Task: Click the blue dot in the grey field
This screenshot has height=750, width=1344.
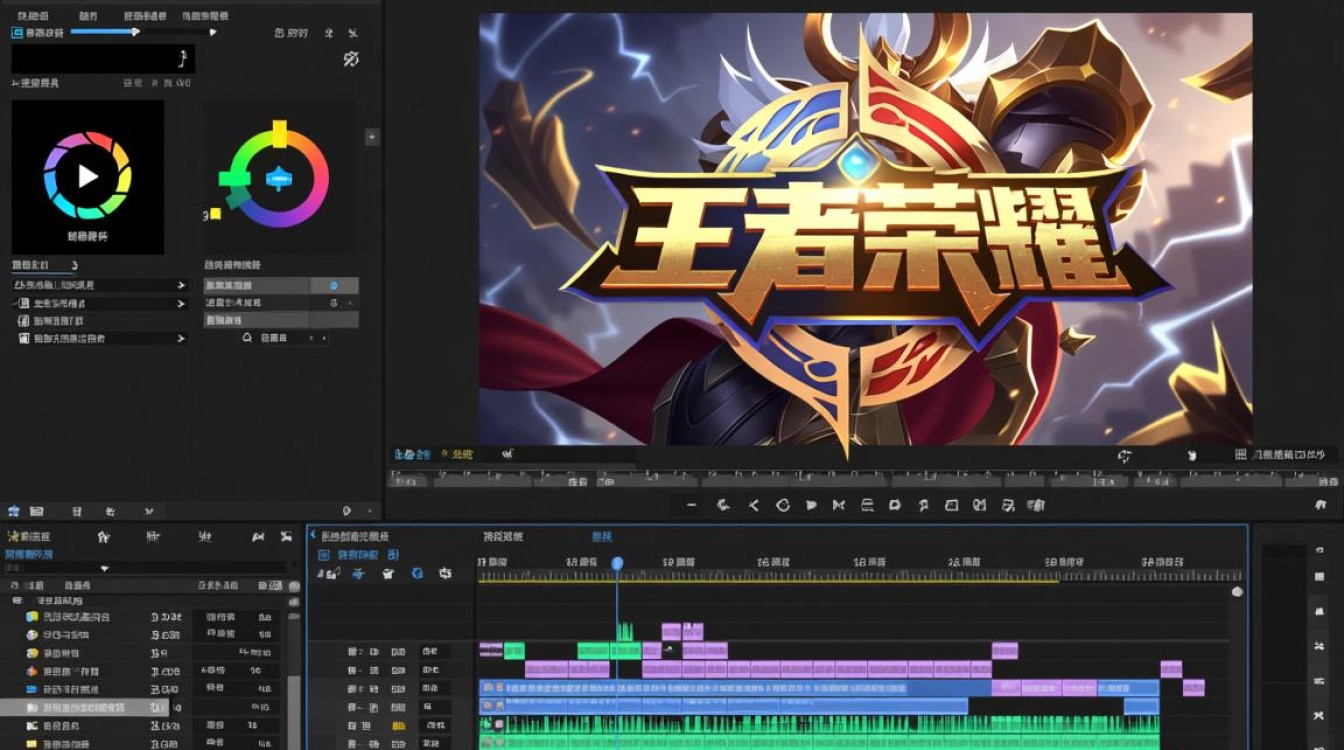Action: (x=334, y=286)
